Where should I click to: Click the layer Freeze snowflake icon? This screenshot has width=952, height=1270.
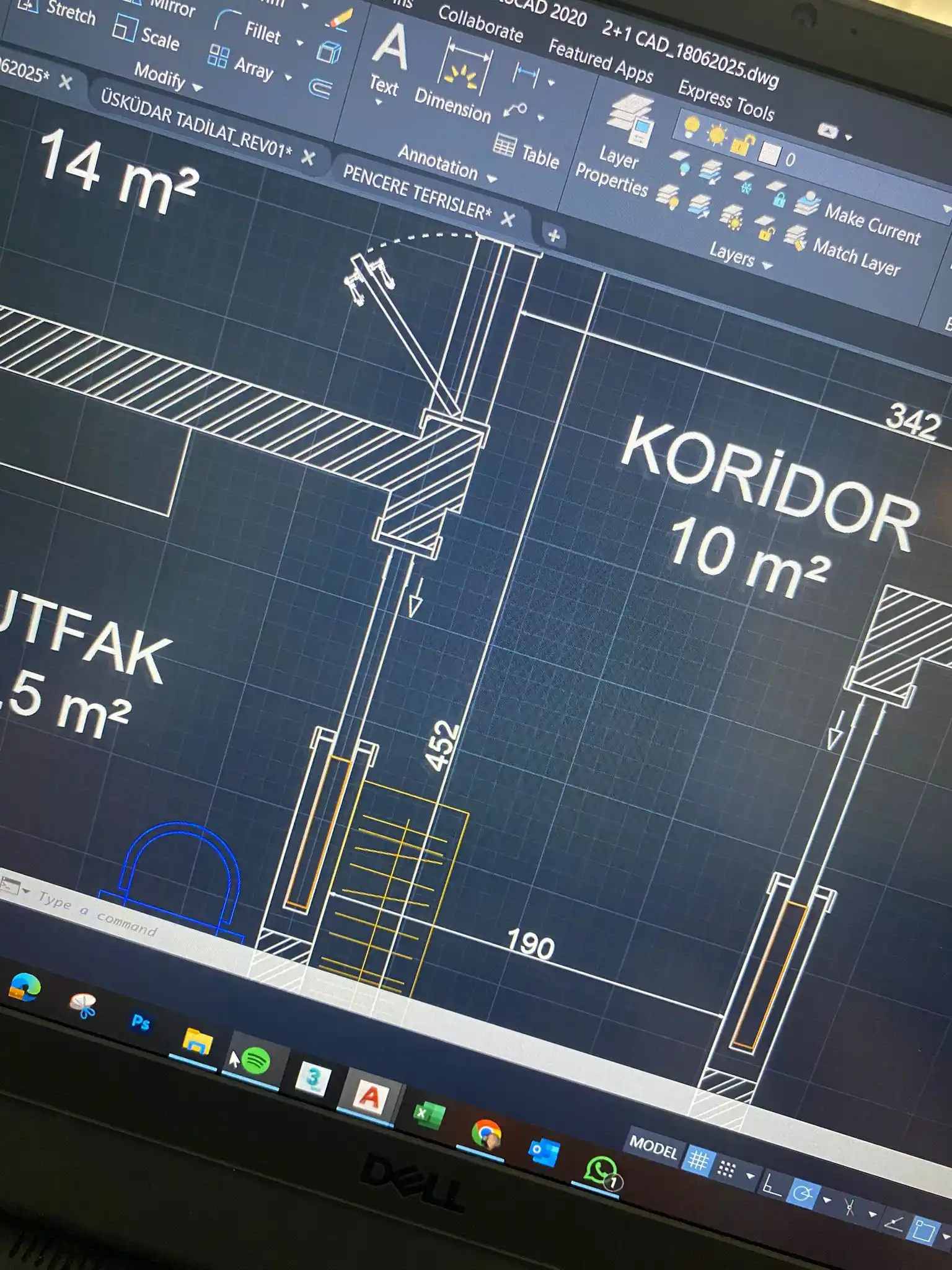pos(744,182)
